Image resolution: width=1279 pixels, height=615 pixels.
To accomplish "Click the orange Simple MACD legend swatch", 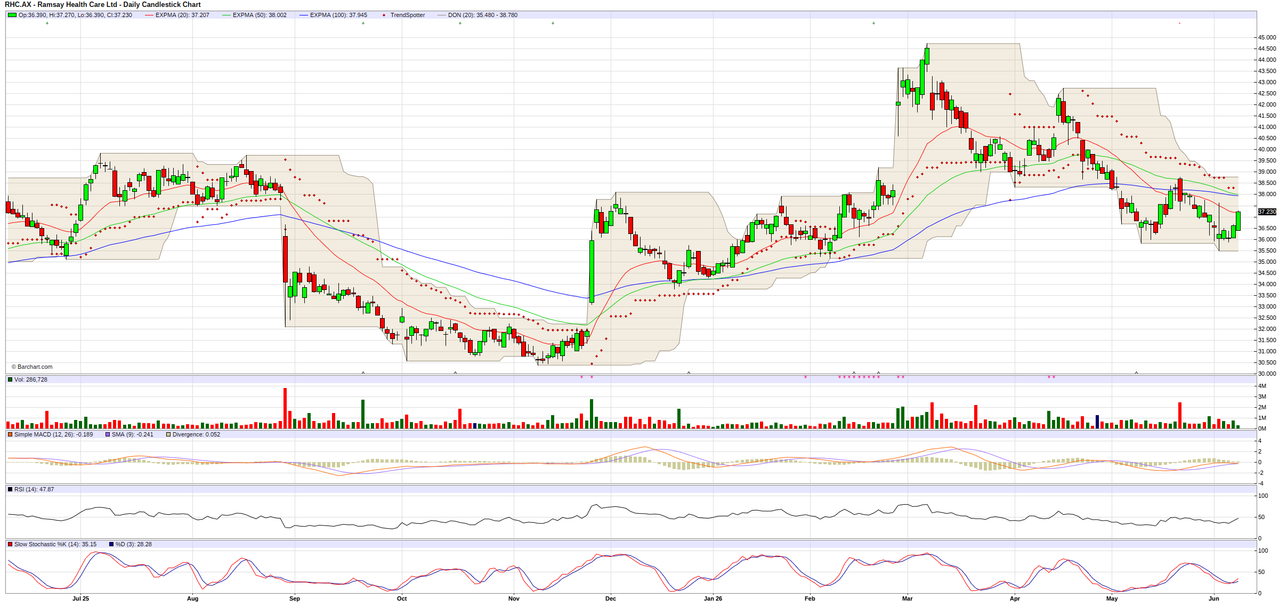I will pyautogui.click(x=9, y=434).
